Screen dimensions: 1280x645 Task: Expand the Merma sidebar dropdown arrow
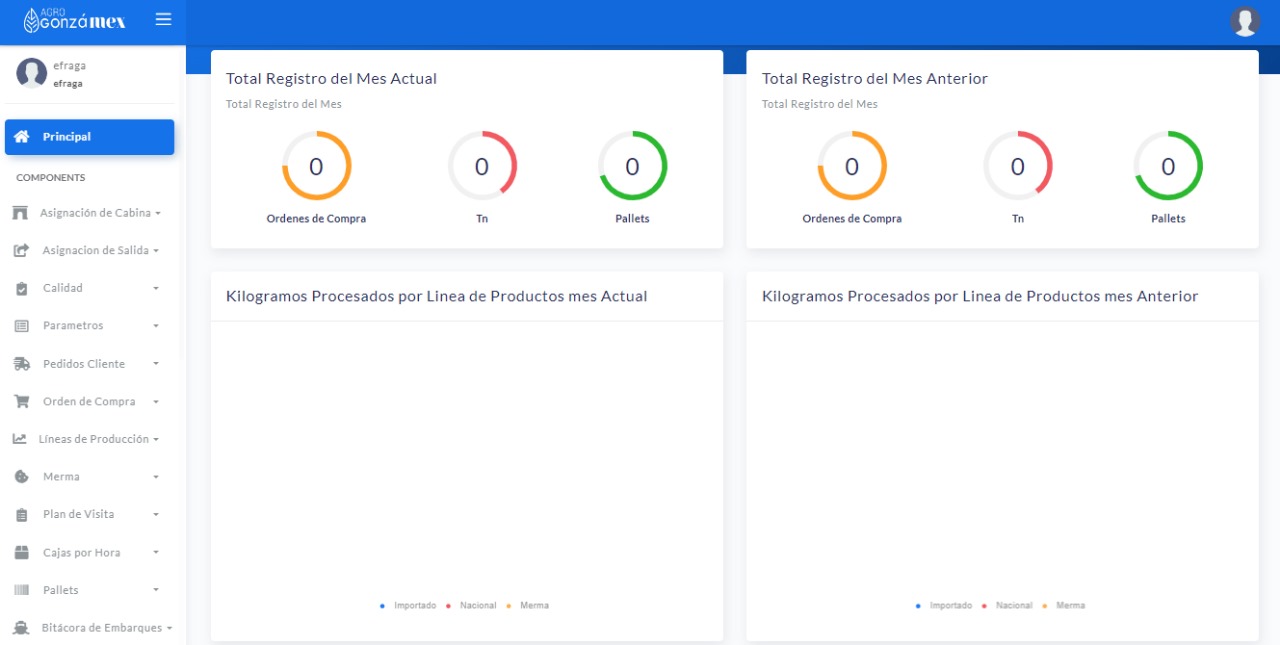[x=156, y=478]
